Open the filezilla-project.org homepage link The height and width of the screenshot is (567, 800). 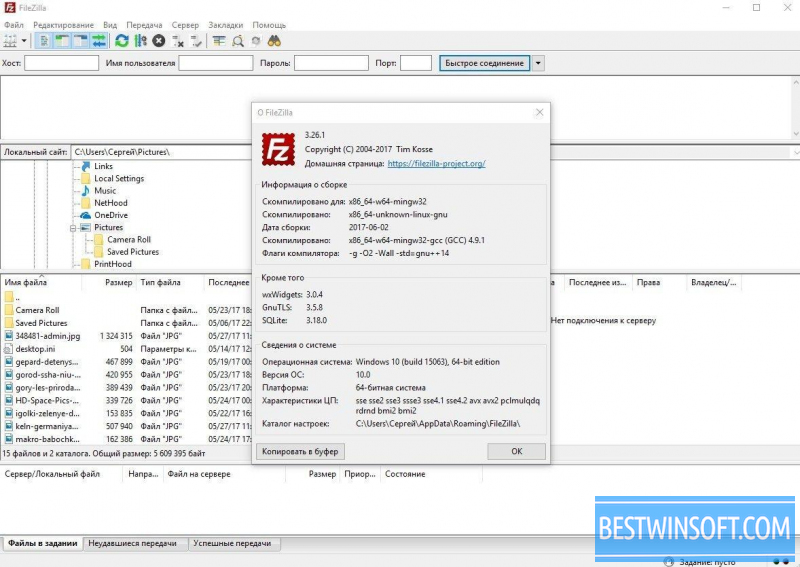point(436,163)
